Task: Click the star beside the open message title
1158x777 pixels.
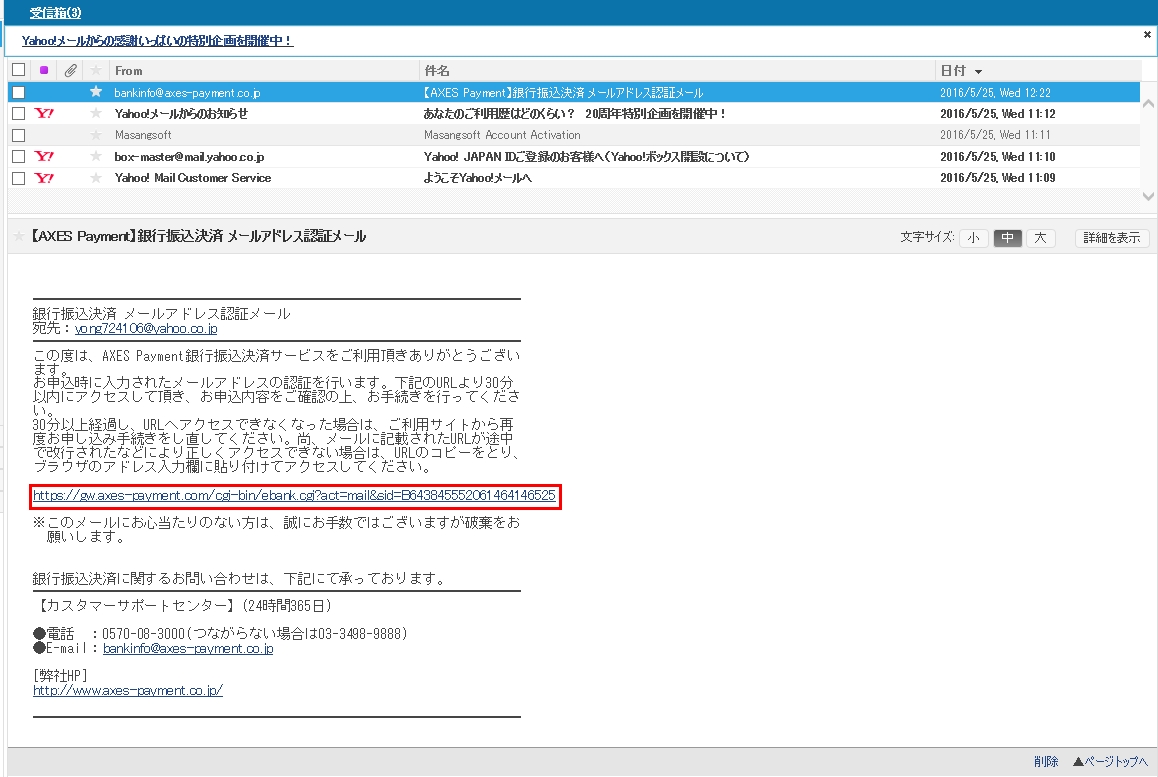Action: pyautogui.click(x=18, y=237)
